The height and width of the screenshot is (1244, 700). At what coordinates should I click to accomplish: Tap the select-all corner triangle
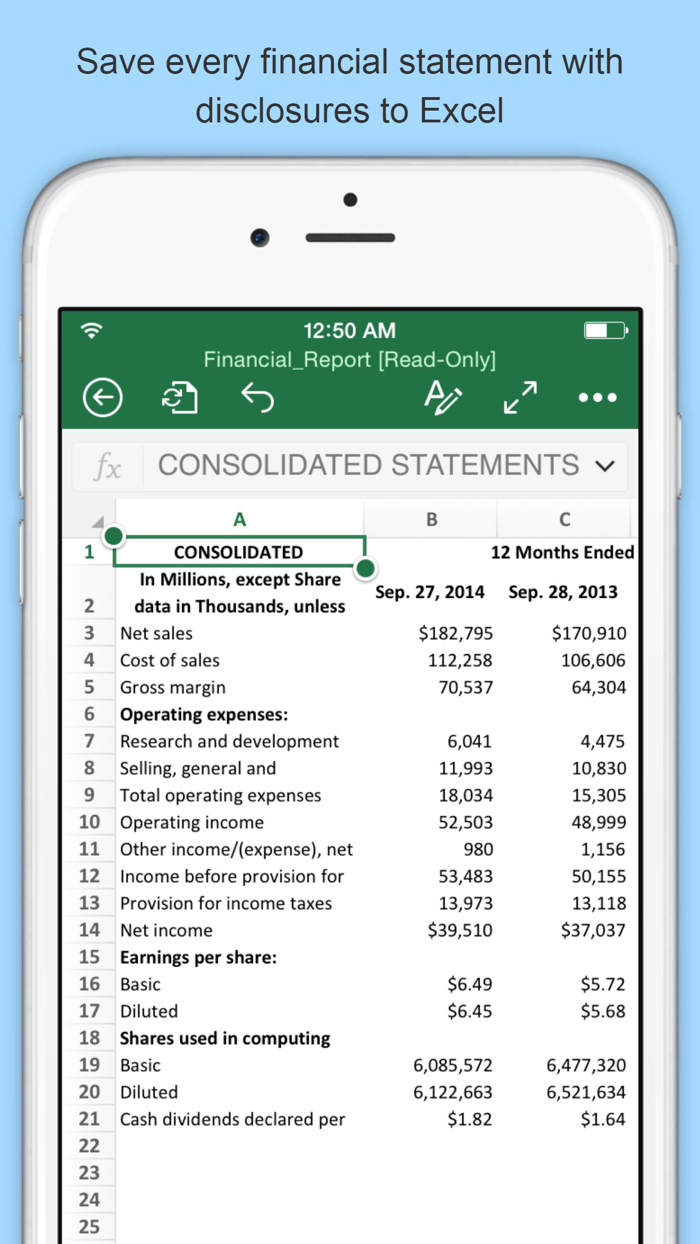point(97,521)
